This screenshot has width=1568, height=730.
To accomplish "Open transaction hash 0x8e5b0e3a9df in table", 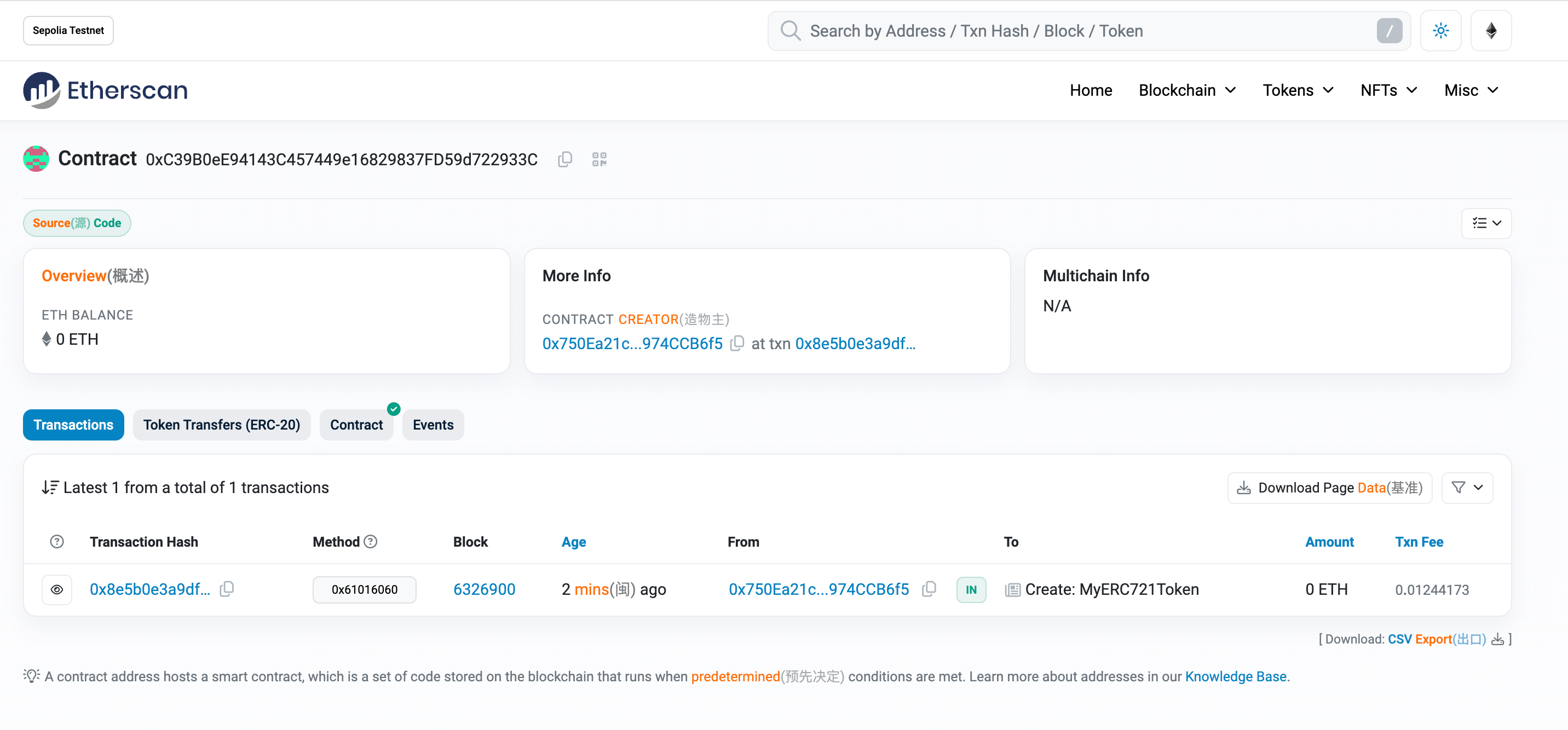I will point(150,589).
